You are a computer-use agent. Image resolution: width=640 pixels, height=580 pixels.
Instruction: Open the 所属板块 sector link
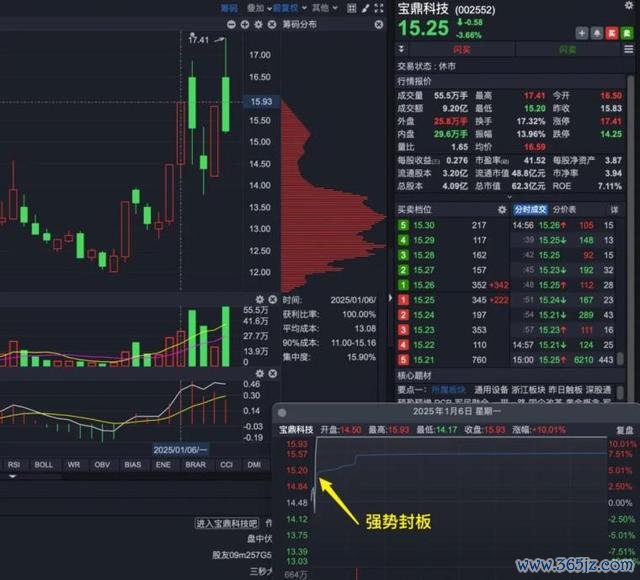pyautogui.click(x=448, y=390)
